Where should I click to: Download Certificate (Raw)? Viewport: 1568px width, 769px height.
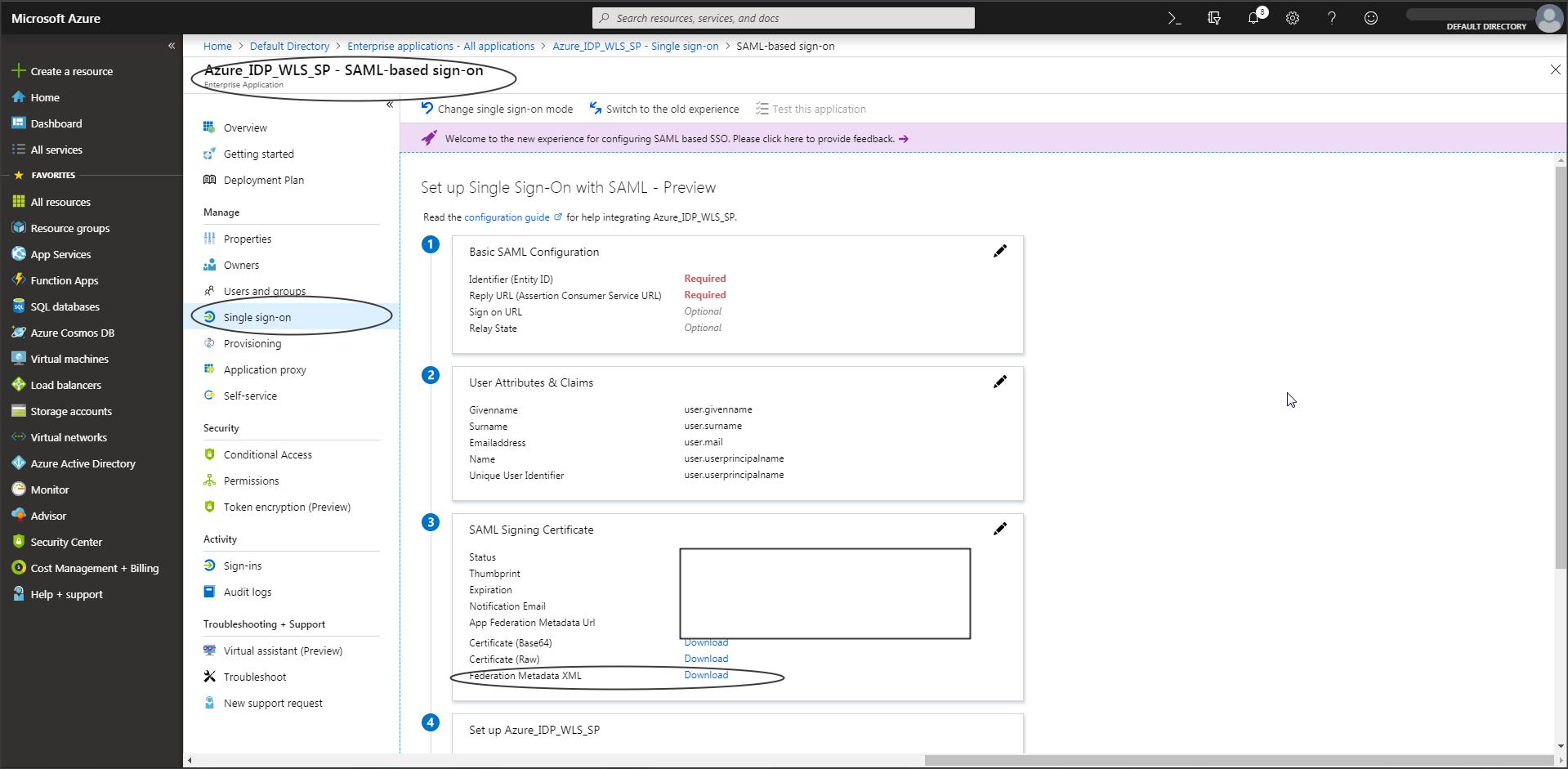click(706, 659)
